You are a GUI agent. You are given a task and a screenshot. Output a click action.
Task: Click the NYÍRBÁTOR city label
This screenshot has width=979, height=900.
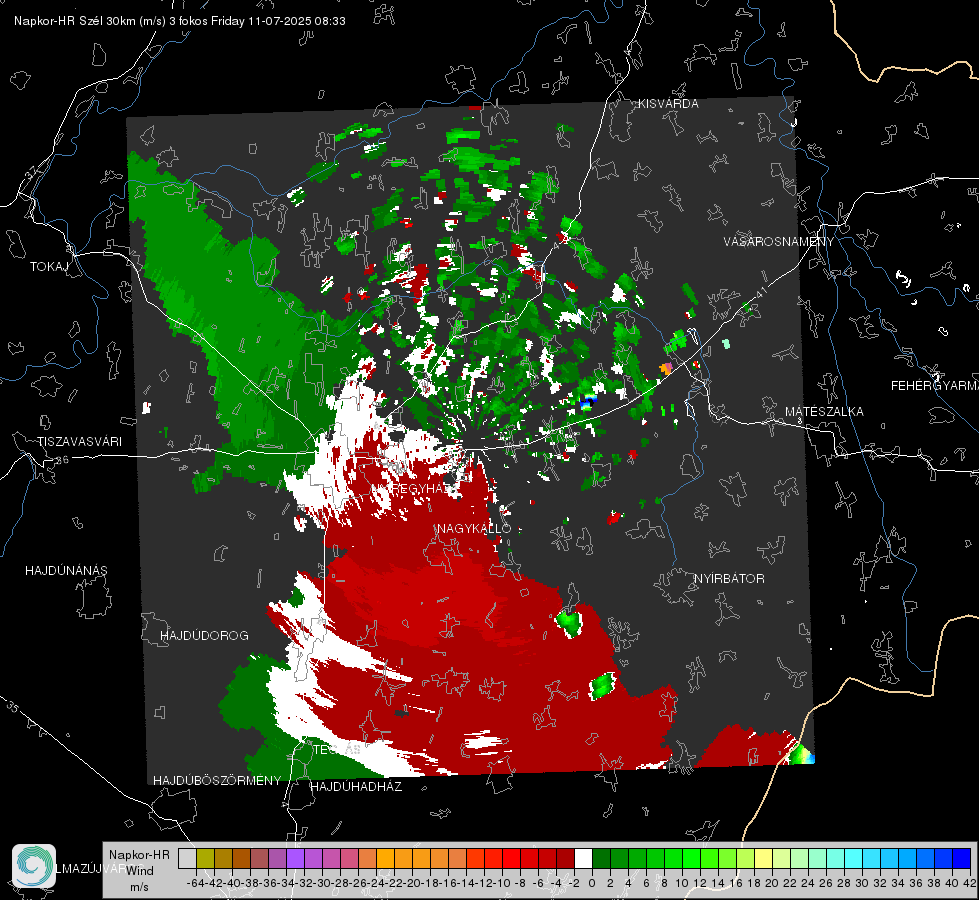point(729,578)
